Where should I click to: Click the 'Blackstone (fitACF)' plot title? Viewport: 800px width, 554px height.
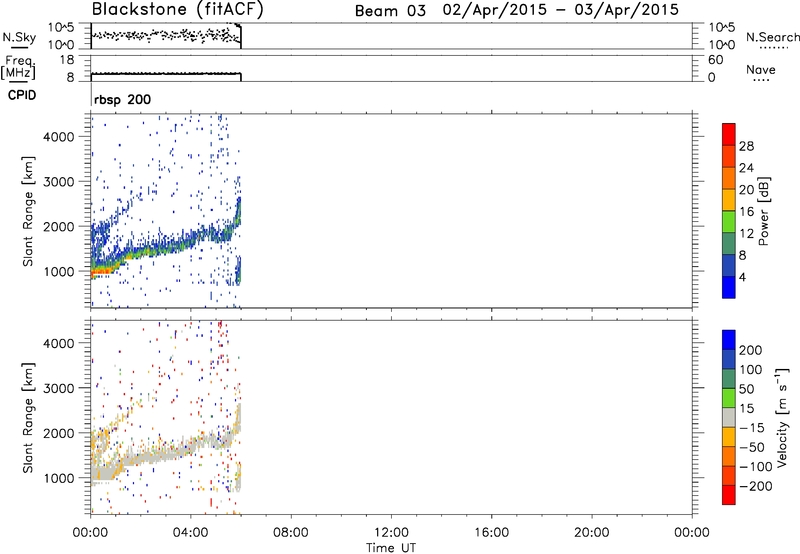point(177,9)
